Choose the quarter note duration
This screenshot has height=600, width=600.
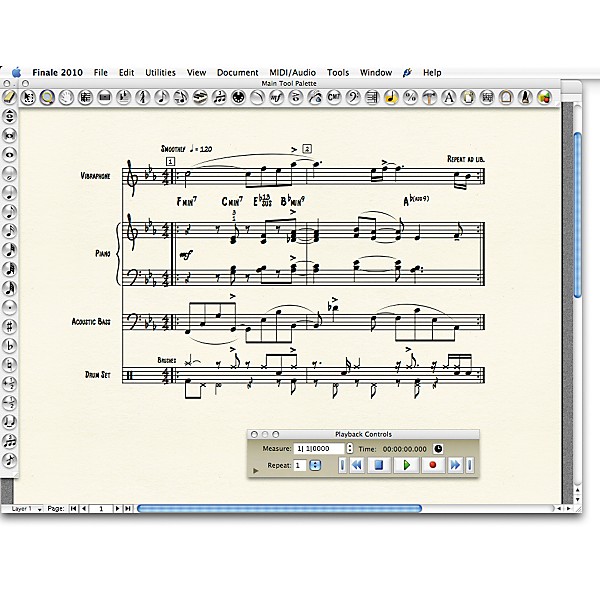click(x=10, y=193)
